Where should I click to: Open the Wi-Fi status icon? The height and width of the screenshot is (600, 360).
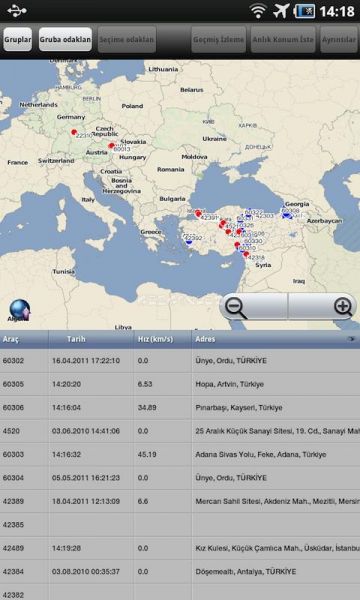(258, 11)
